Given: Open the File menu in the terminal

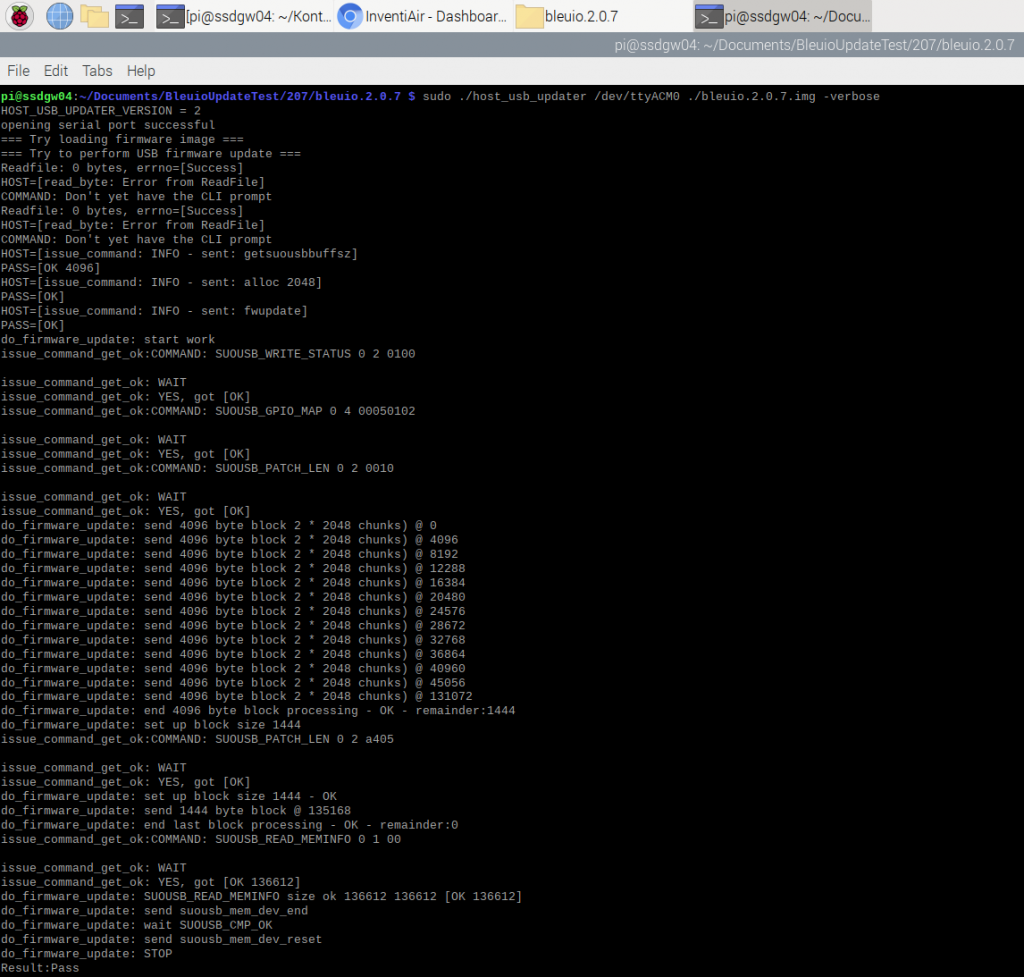Looking at the screenshot, I should pyautogui.click(x=18, y=71).
